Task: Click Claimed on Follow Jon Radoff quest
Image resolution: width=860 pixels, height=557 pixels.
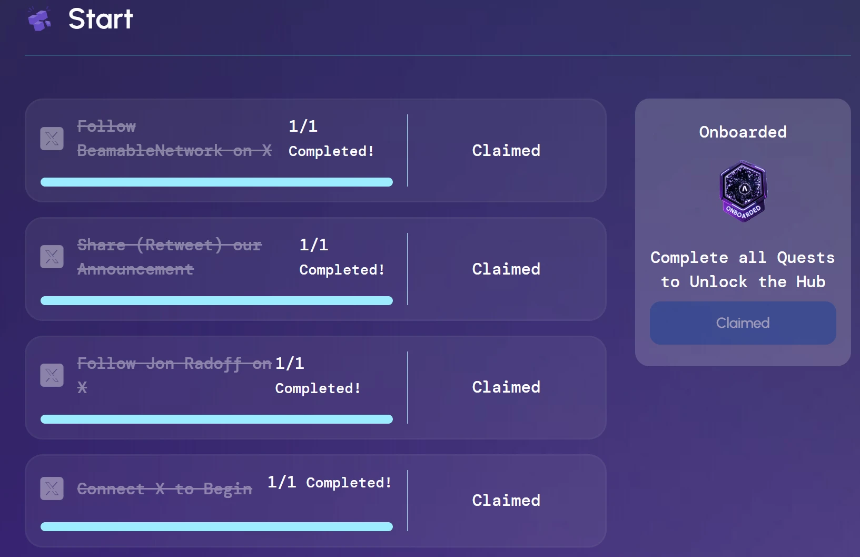Action: tap(506, 387)
